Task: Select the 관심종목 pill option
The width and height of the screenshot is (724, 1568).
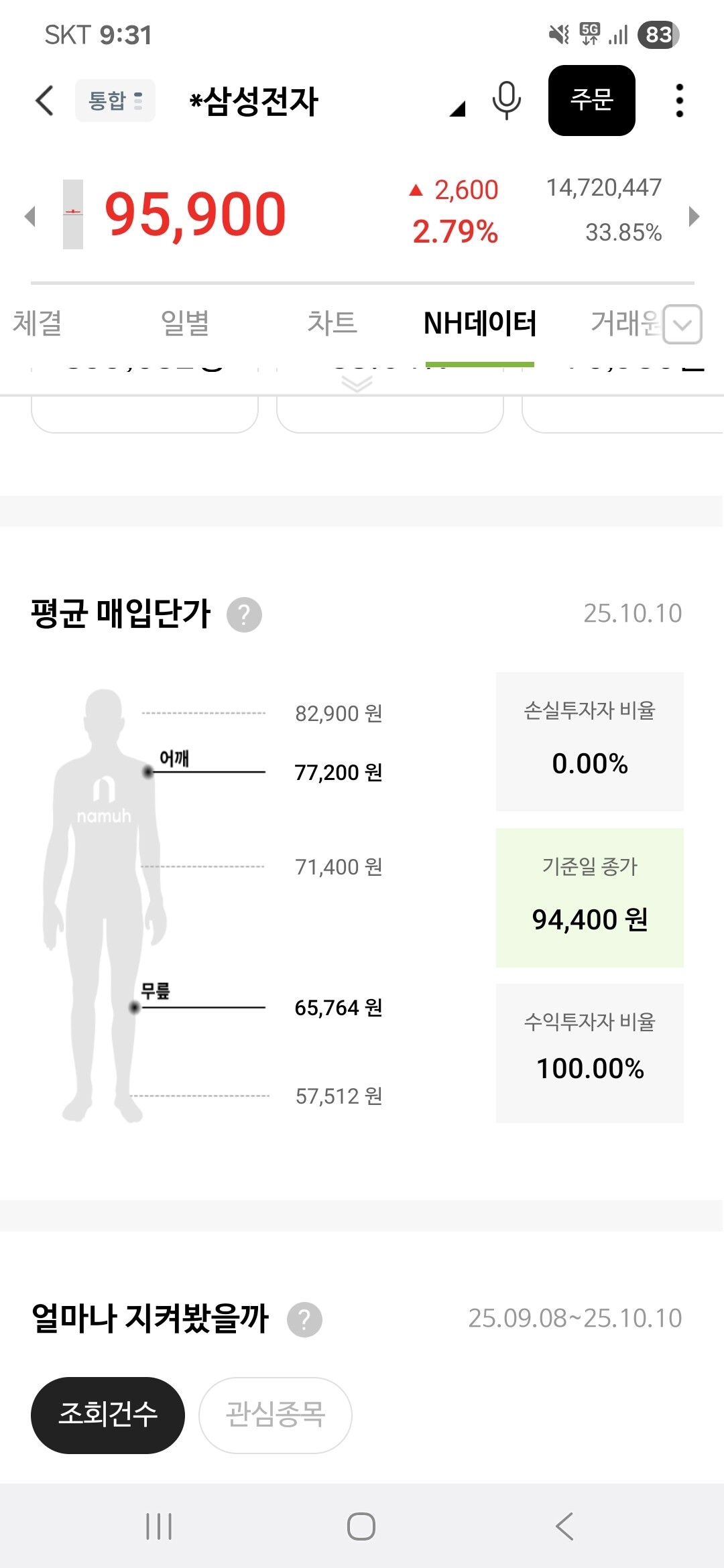Action: coord(275,1415)
